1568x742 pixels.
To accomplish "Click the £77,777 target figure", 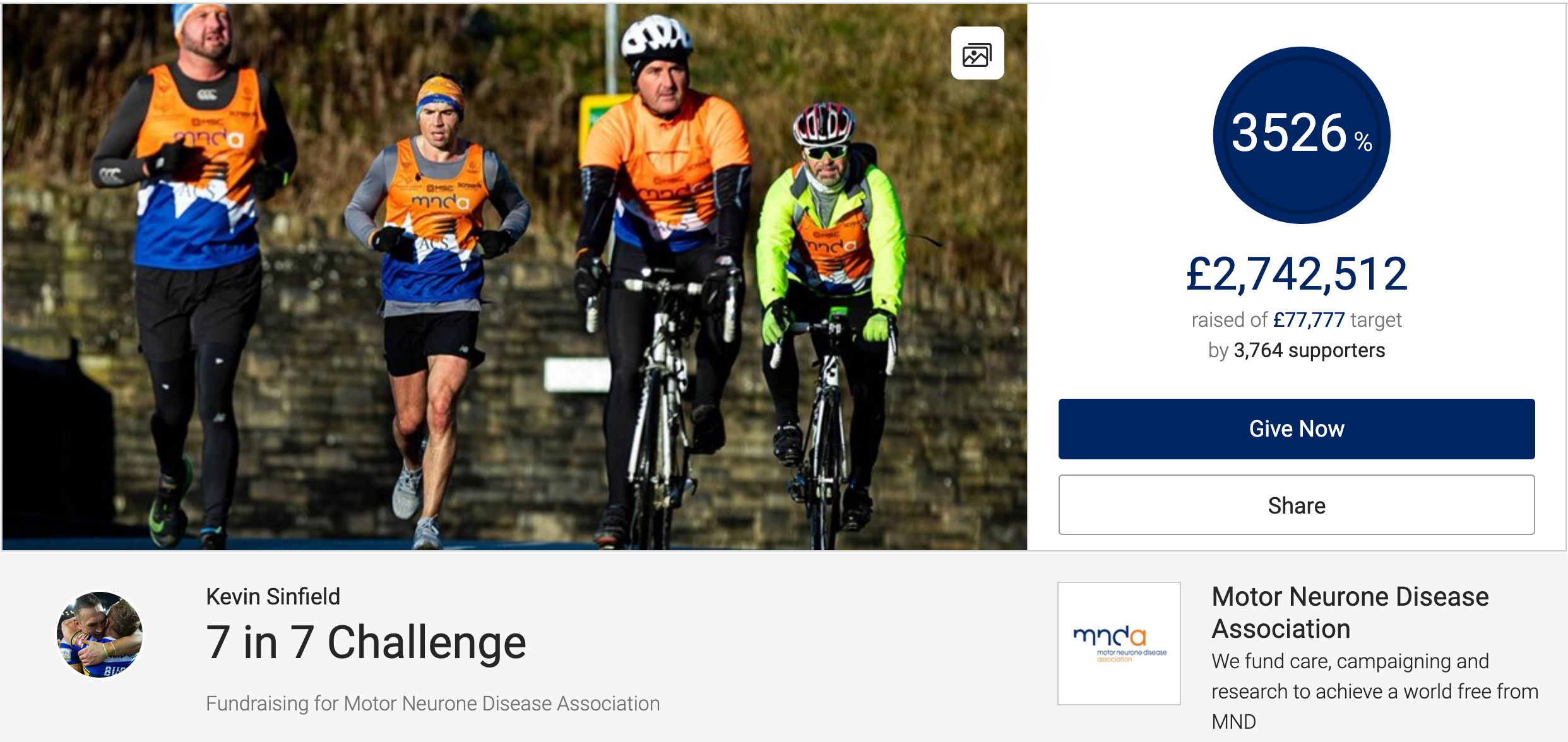I will [1309, 320].
